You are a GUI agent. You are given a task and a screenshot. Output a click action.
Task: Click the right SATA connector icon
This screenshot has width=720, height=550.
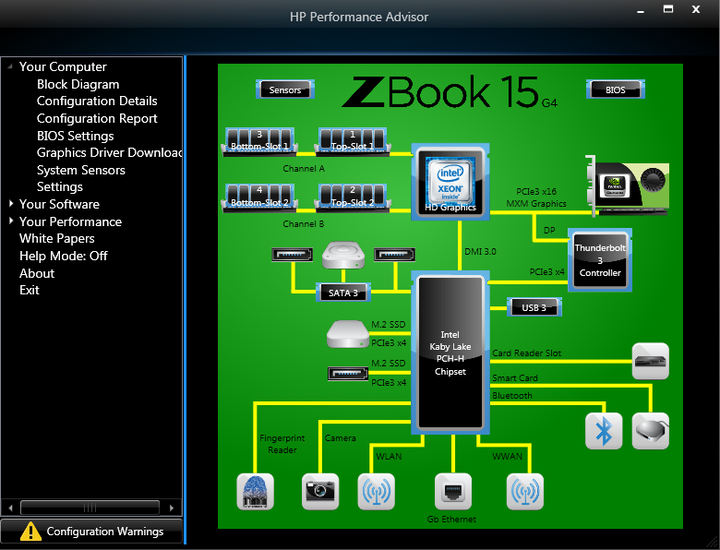pos(394,254)
